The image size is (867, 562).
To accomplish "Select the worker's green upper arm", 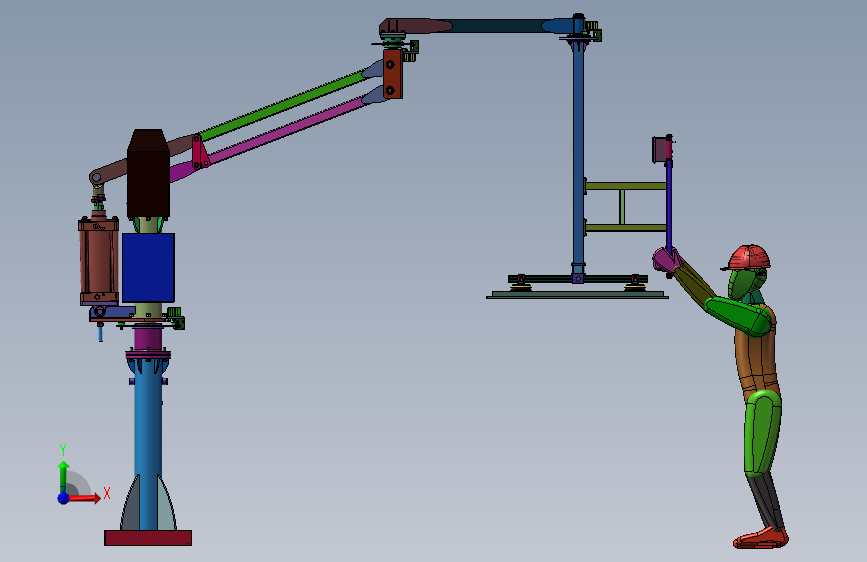I will 739,316.
